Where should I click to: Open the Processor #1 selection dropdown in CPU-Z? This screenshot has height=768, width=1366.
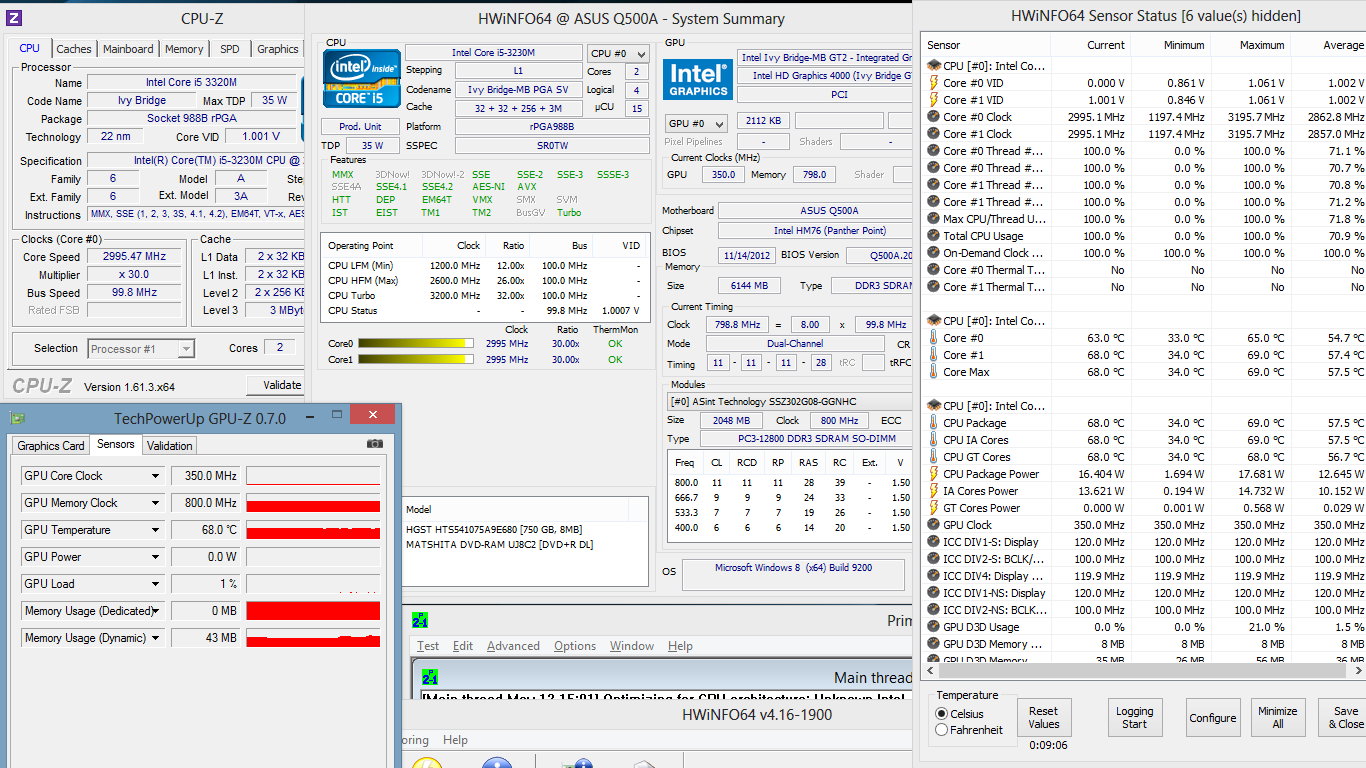(x=141, y=349)
